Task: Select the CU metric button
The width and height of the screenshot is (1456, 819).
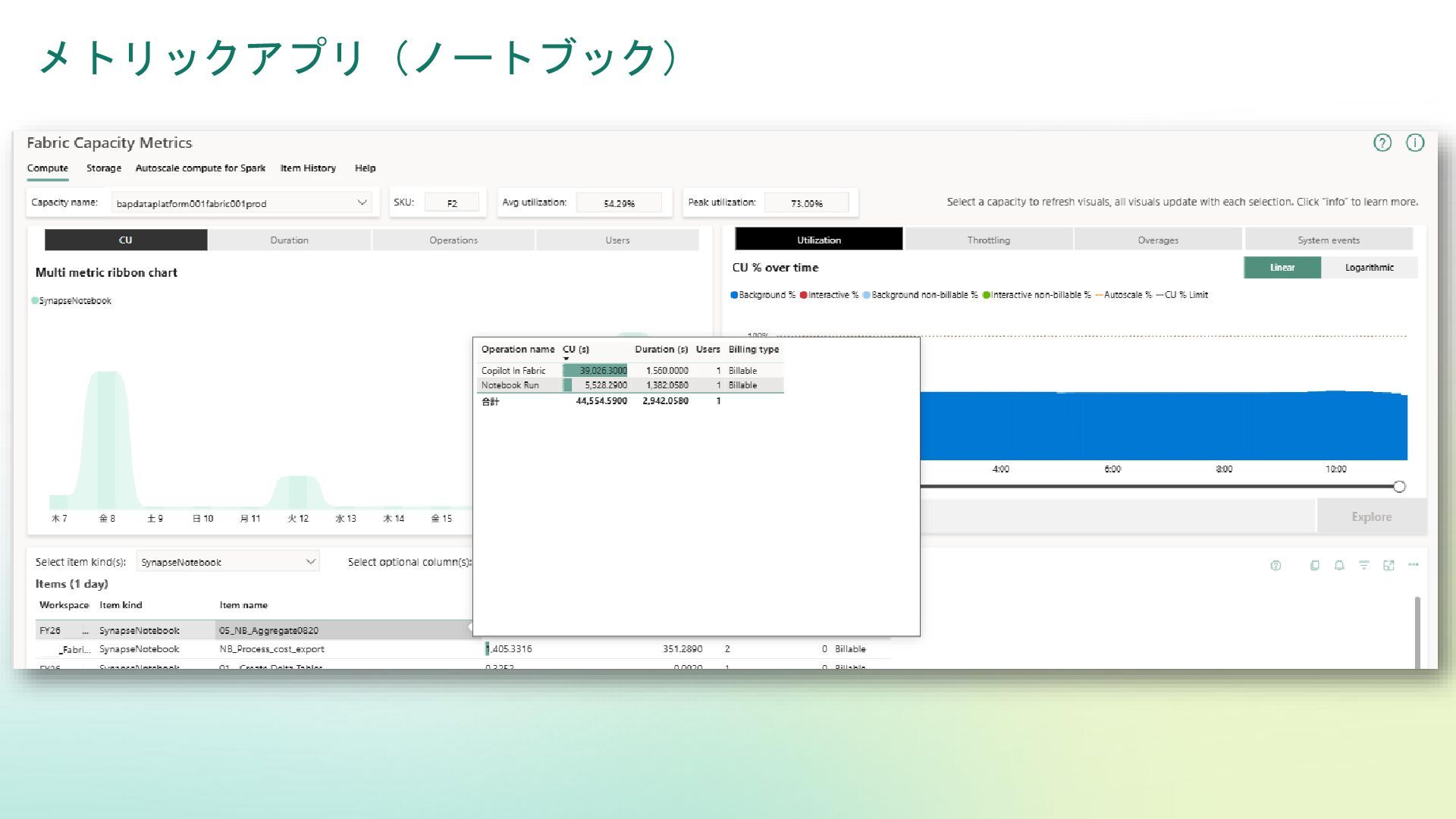Action: pyautogui.click(x=126, y=240)
